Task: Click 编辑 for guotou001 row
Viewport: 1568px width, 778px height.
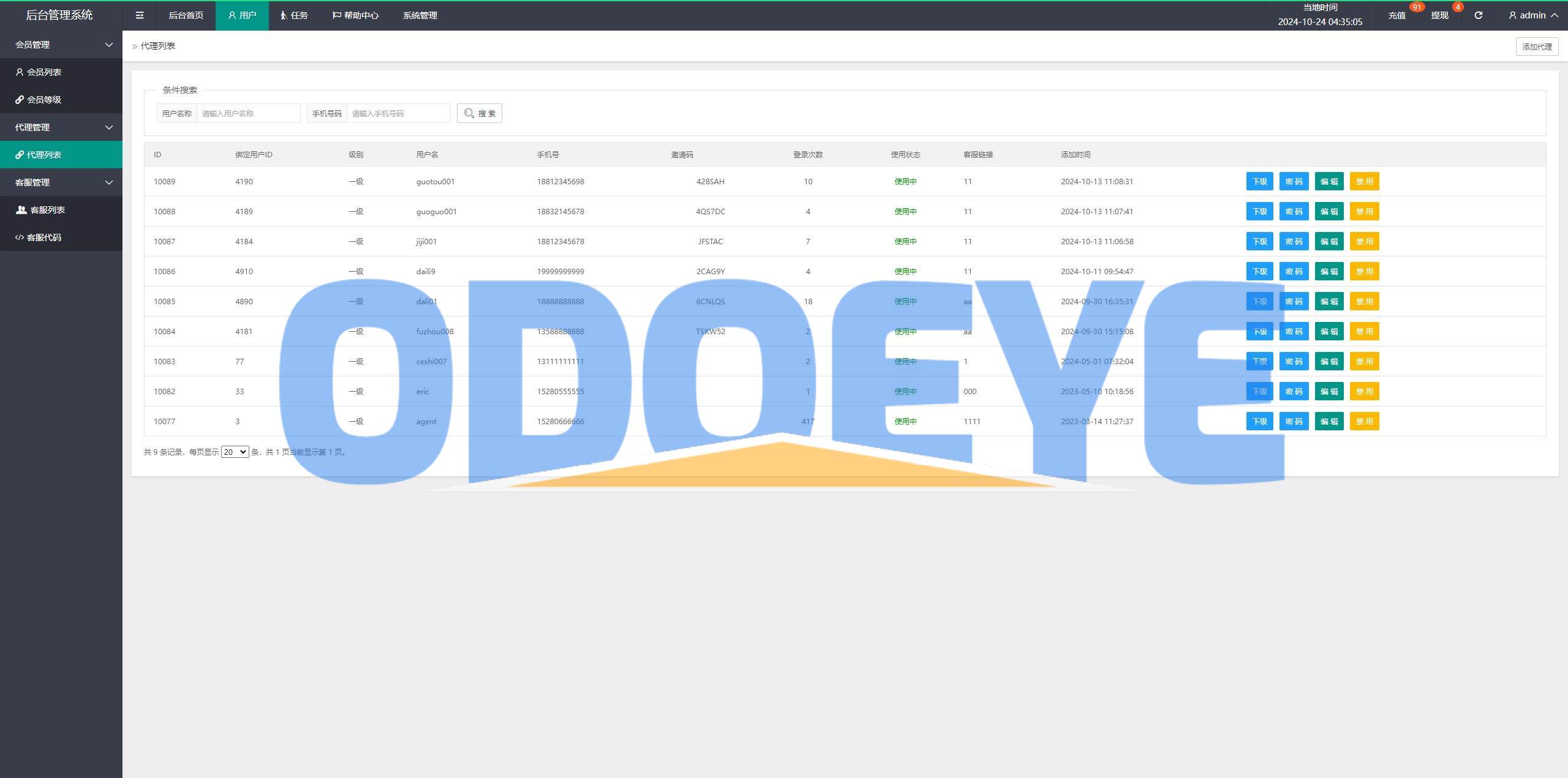Action: coord(1329,181)
